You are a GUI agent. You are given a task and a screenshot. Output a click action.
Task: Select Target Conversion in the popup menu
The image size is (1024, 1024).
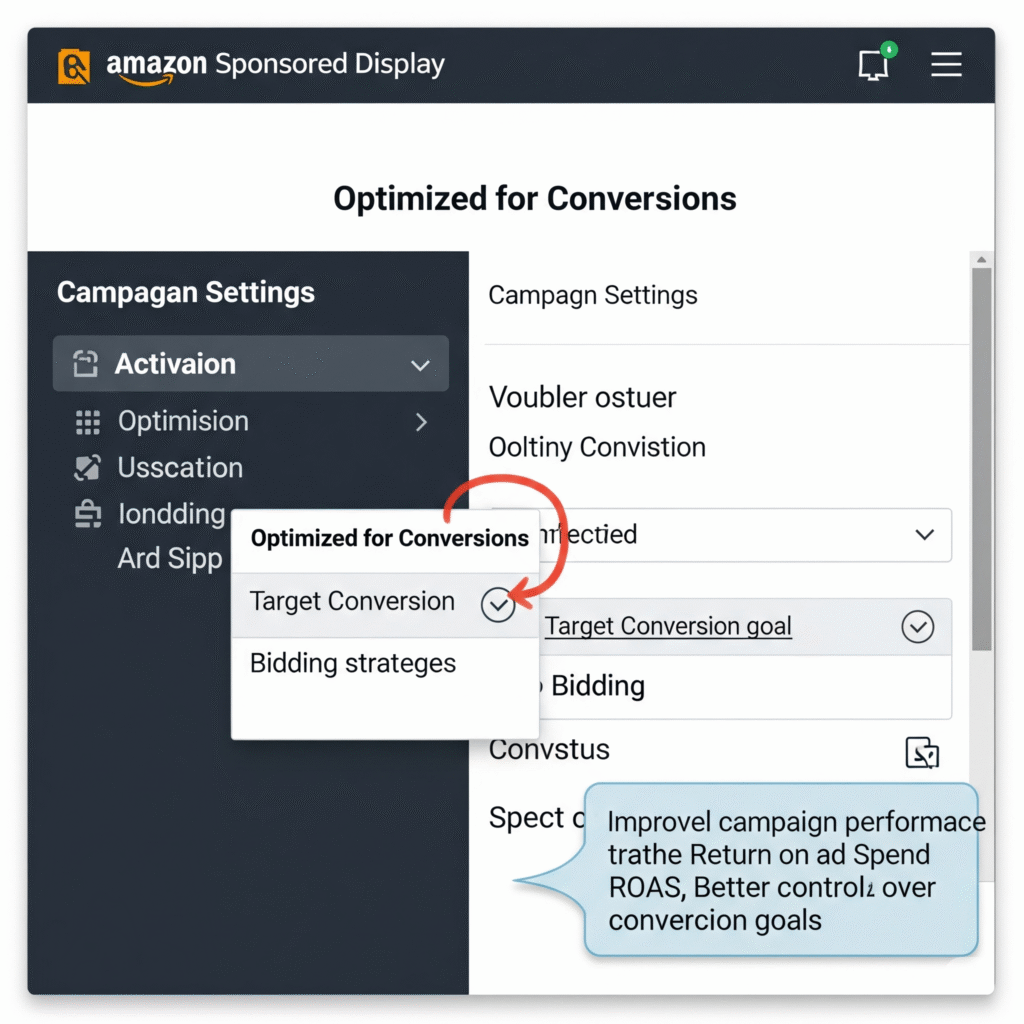pos(385,605)
